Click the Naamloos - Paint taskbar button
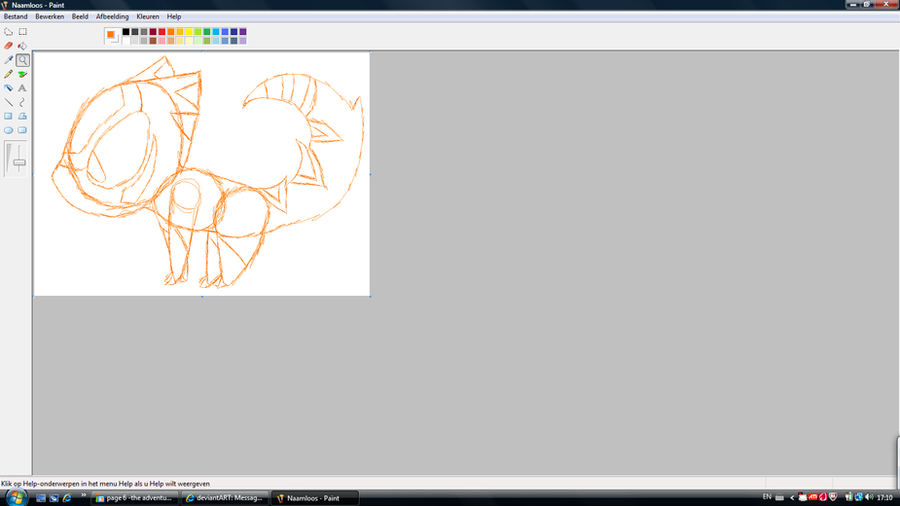 click(x=315, y=498)
